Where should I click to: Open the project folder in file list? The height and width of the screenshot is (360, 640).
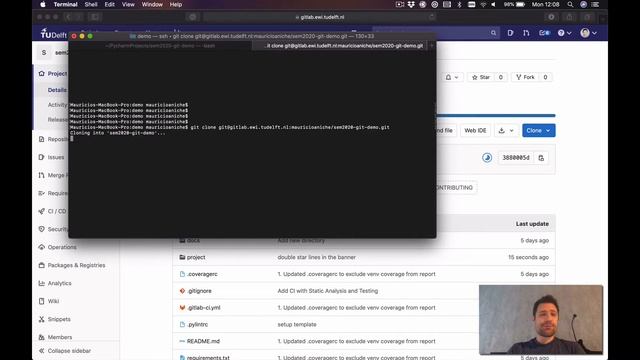(x=196, y=257)
